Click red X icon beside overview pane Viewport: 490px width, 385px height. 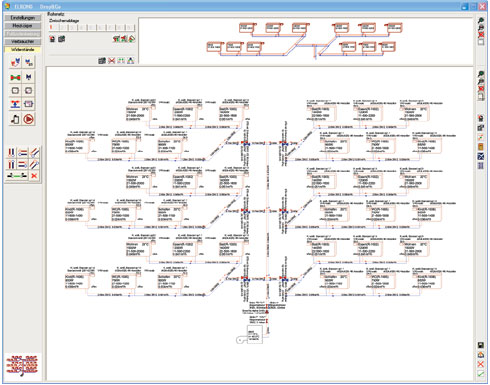(481, 35)
